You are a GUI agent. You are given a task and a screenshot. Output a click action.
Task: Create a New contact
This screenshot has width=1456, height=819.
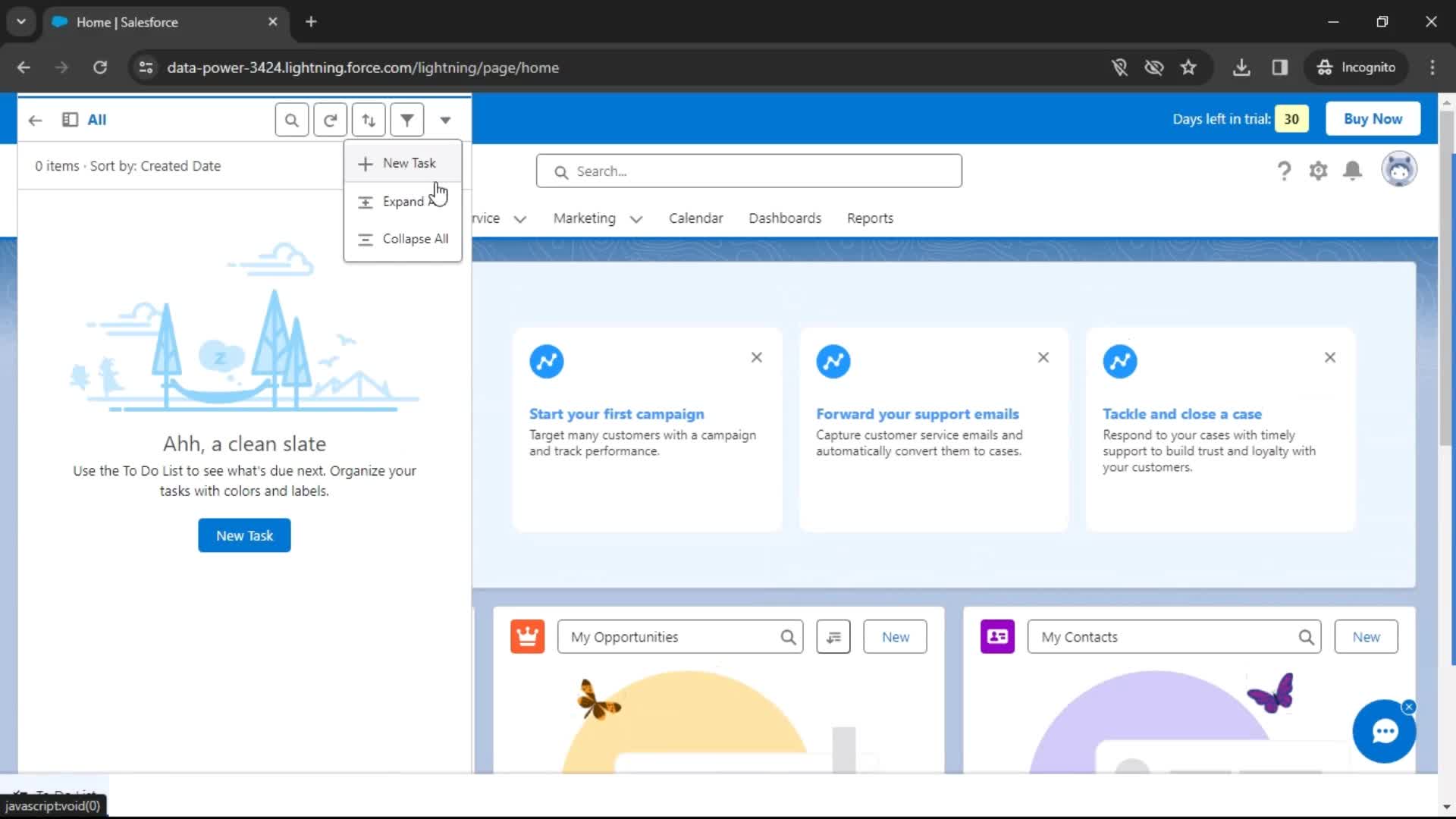(x=1367, y=637)
